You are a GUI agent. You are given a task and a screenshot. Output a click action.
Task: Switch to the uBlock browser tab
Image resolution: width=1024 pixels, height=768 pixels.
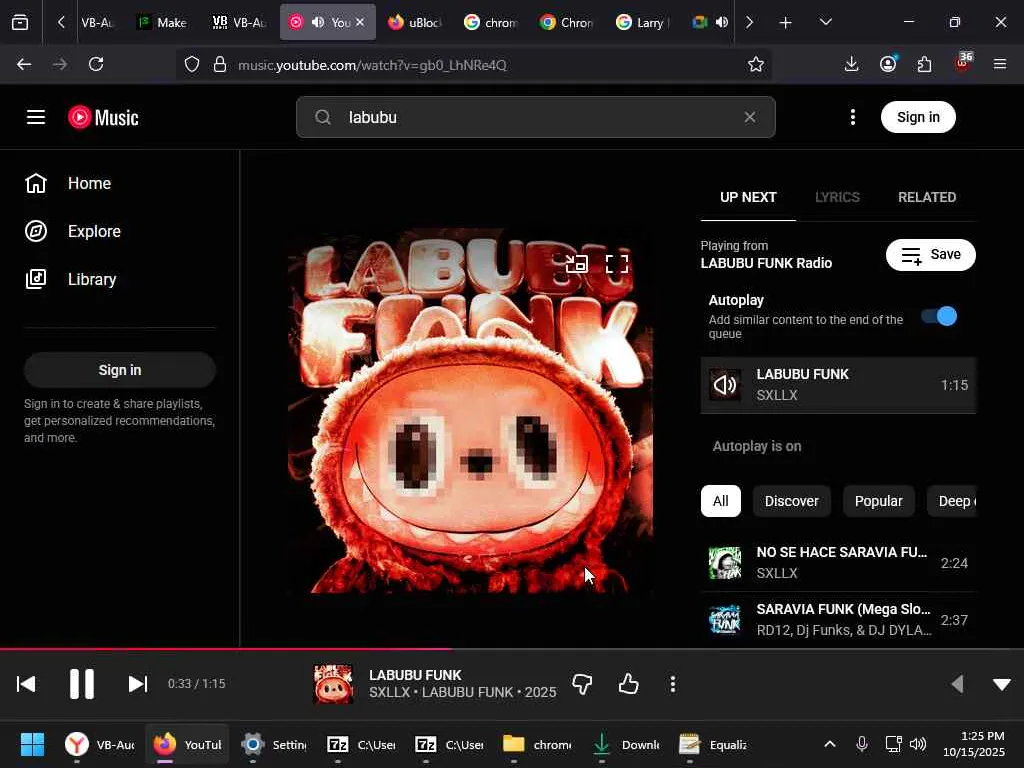[415, 22]
